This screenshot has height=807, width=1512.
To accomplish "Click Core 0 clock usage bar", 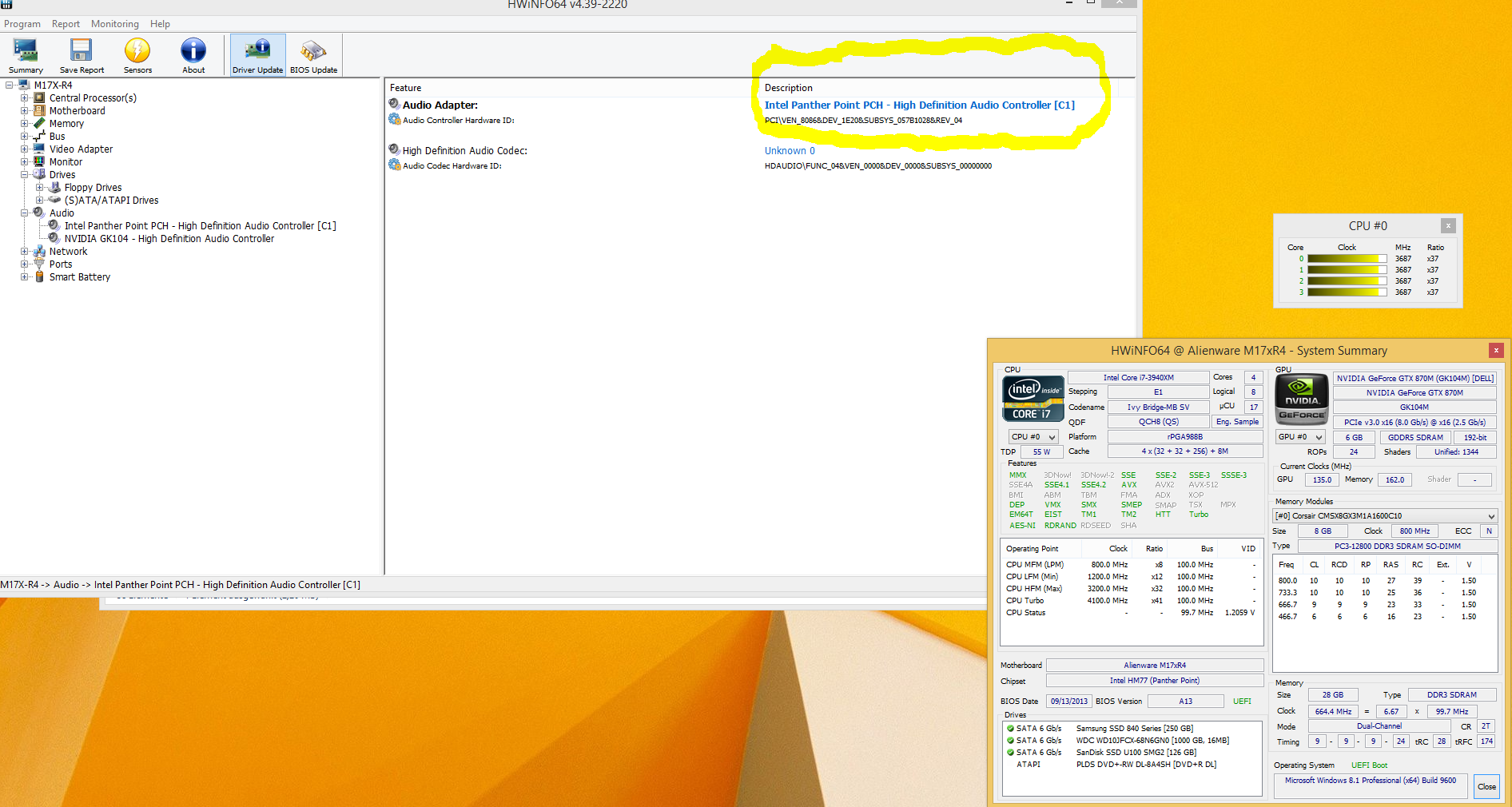I will tap(1347, 259).
